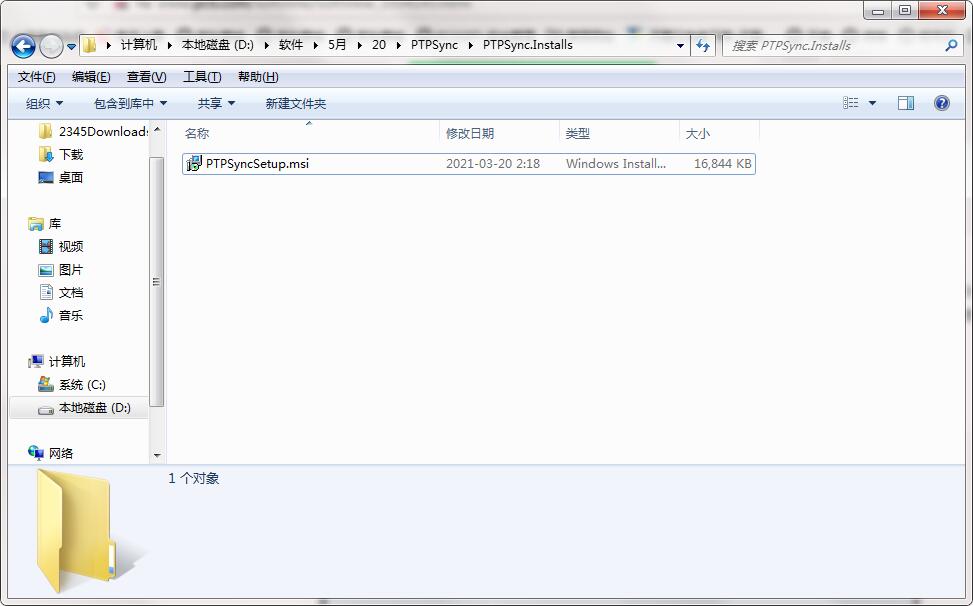Open the 组织 dropdown
The height and width of the screenshot is (606, 973).
click(x=44, y=104)
